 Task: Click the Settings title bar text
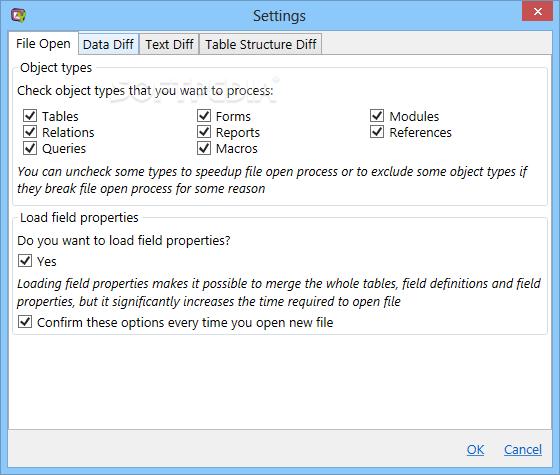point(279,16)
